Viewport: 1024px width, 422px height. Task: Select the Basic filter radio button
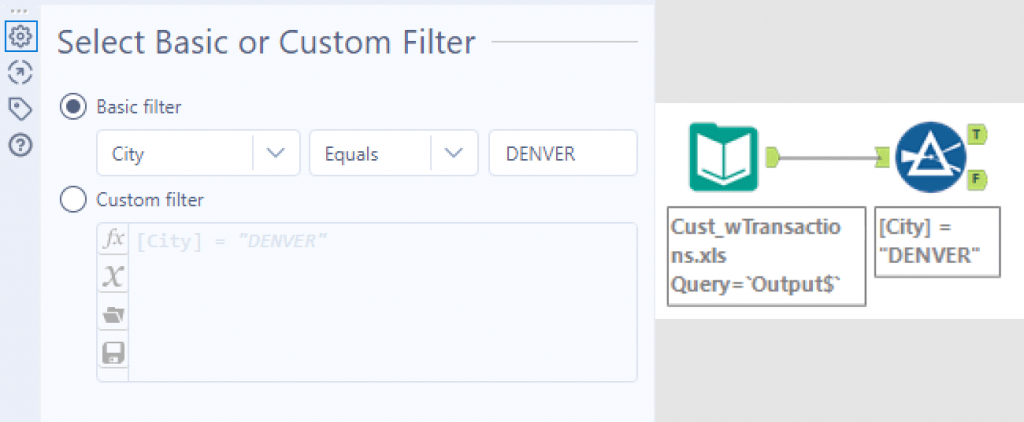pyautogui.click(x=73, y=105)
